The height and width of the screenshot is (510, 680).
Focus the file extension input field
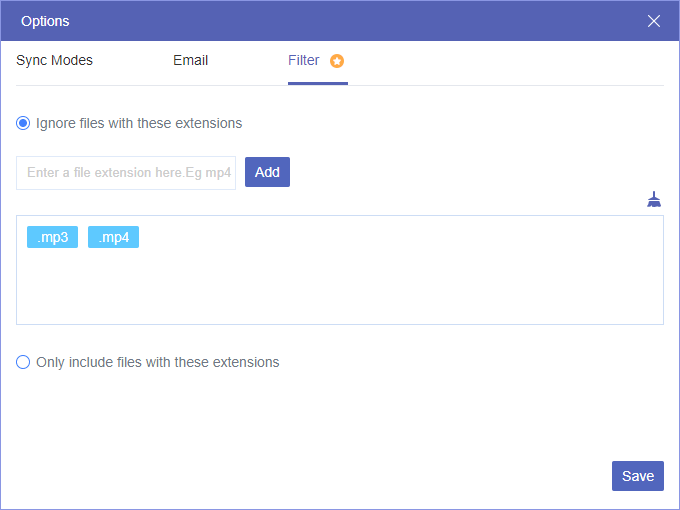coord(126,172)
